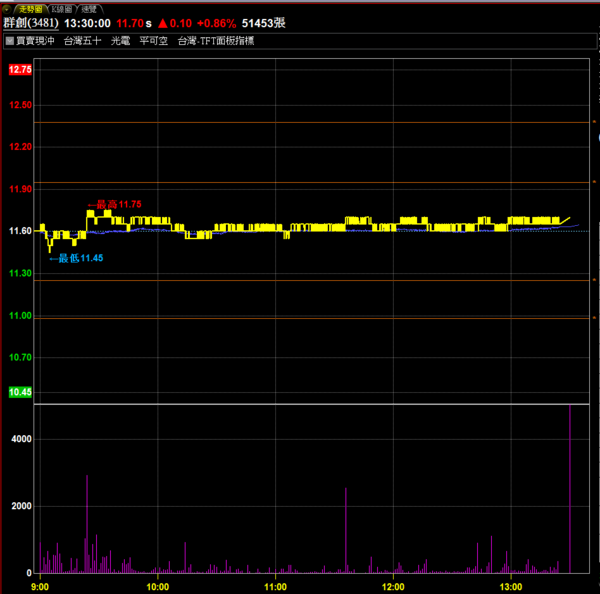Click the 平可空 label

point(154,41)
